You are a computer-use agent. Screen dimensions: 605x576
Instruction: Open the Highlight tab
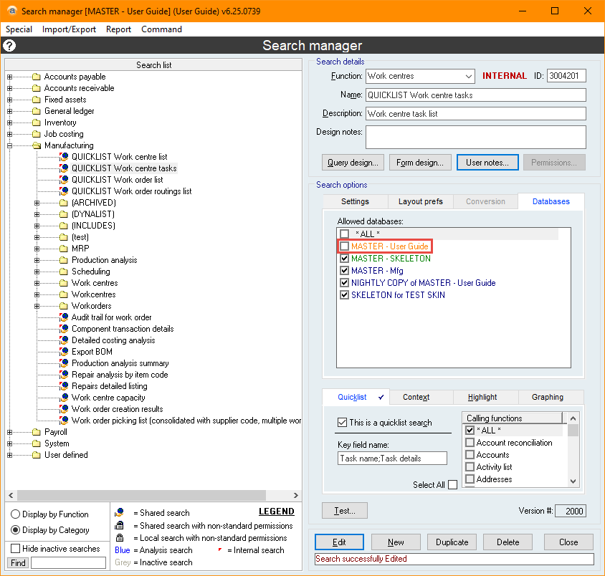482,397
